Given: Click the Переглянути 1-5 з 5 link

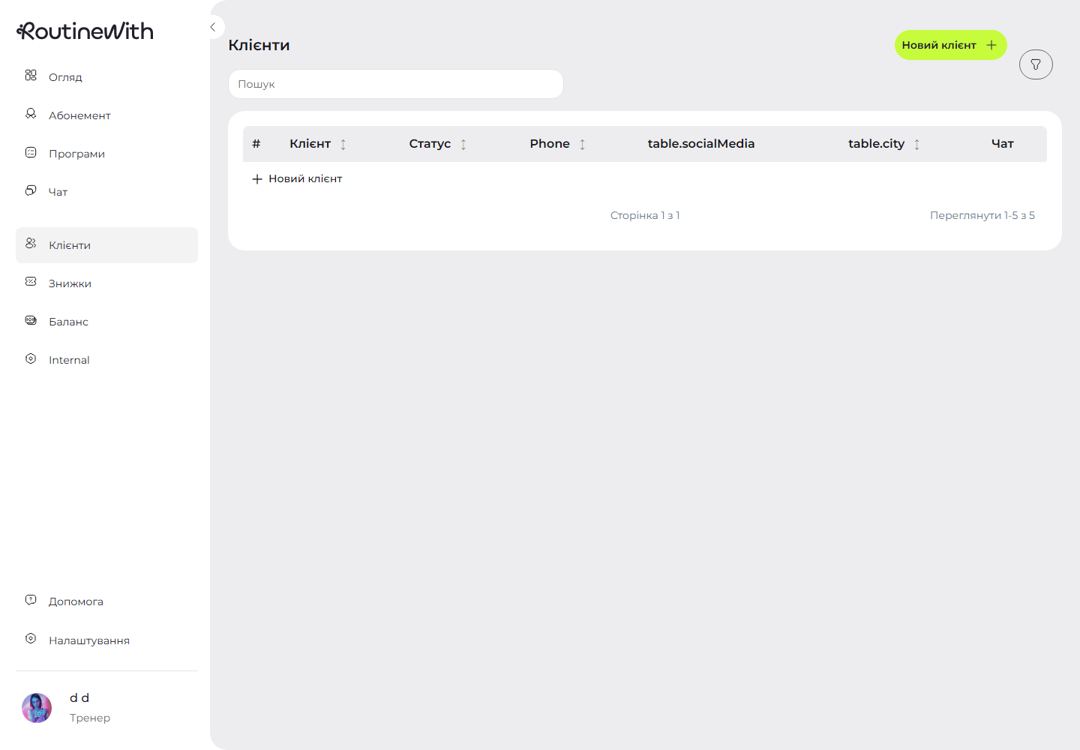Looking at the screenshot, I should click(x=982, y=214).
